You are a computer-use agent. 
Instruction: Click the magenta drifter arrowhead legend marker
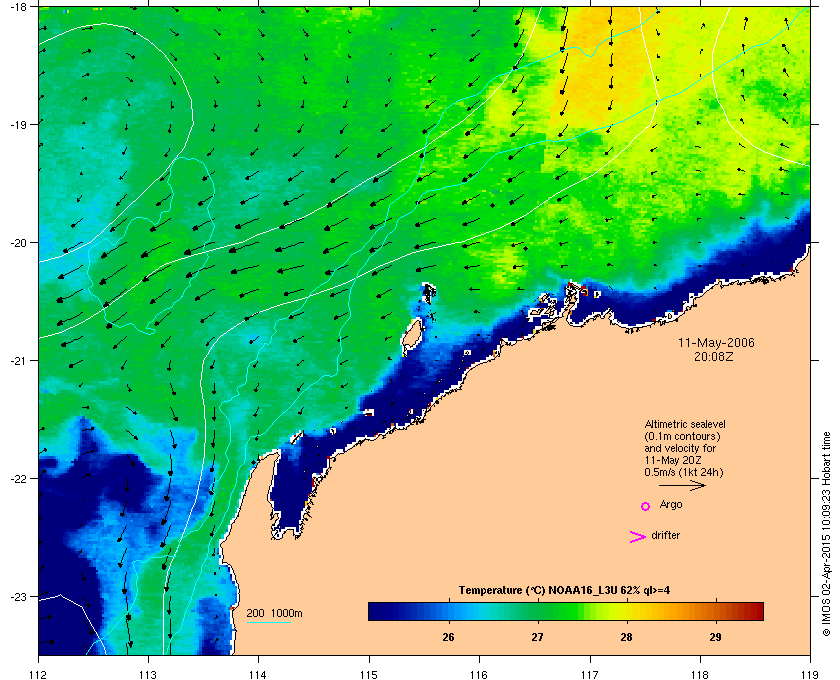pos(638,537)
